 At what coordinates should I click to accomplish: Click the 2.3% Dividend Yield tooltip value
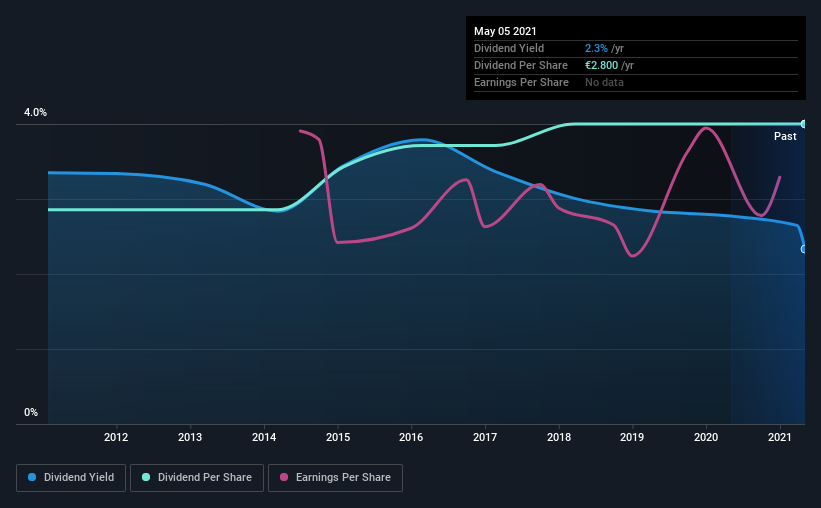tap(596, 48)
